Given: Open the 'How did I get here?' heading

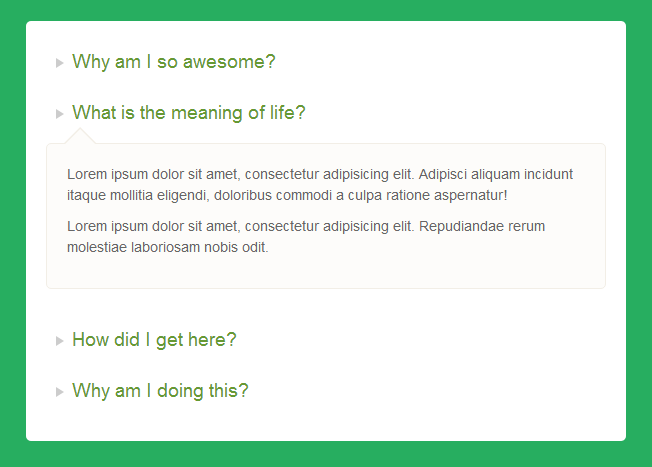Looking at the screenshot, I should [x=154, y=340].
